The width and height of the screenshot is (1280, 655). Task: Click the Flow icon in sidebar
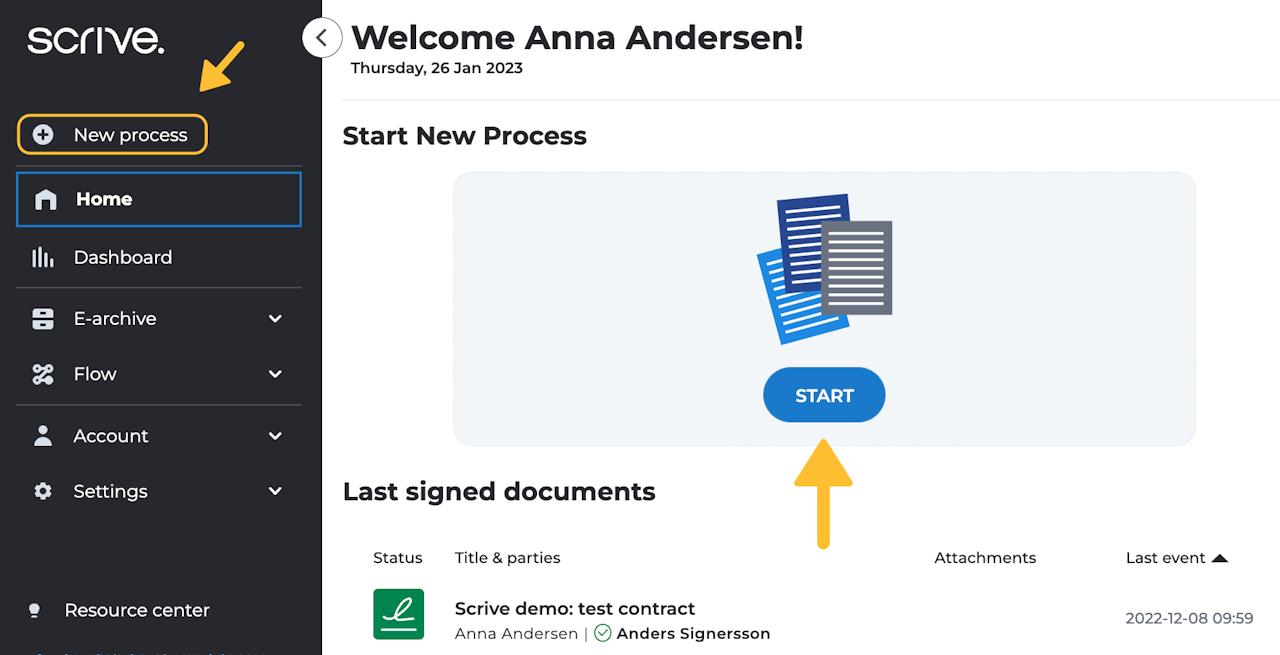43,374
